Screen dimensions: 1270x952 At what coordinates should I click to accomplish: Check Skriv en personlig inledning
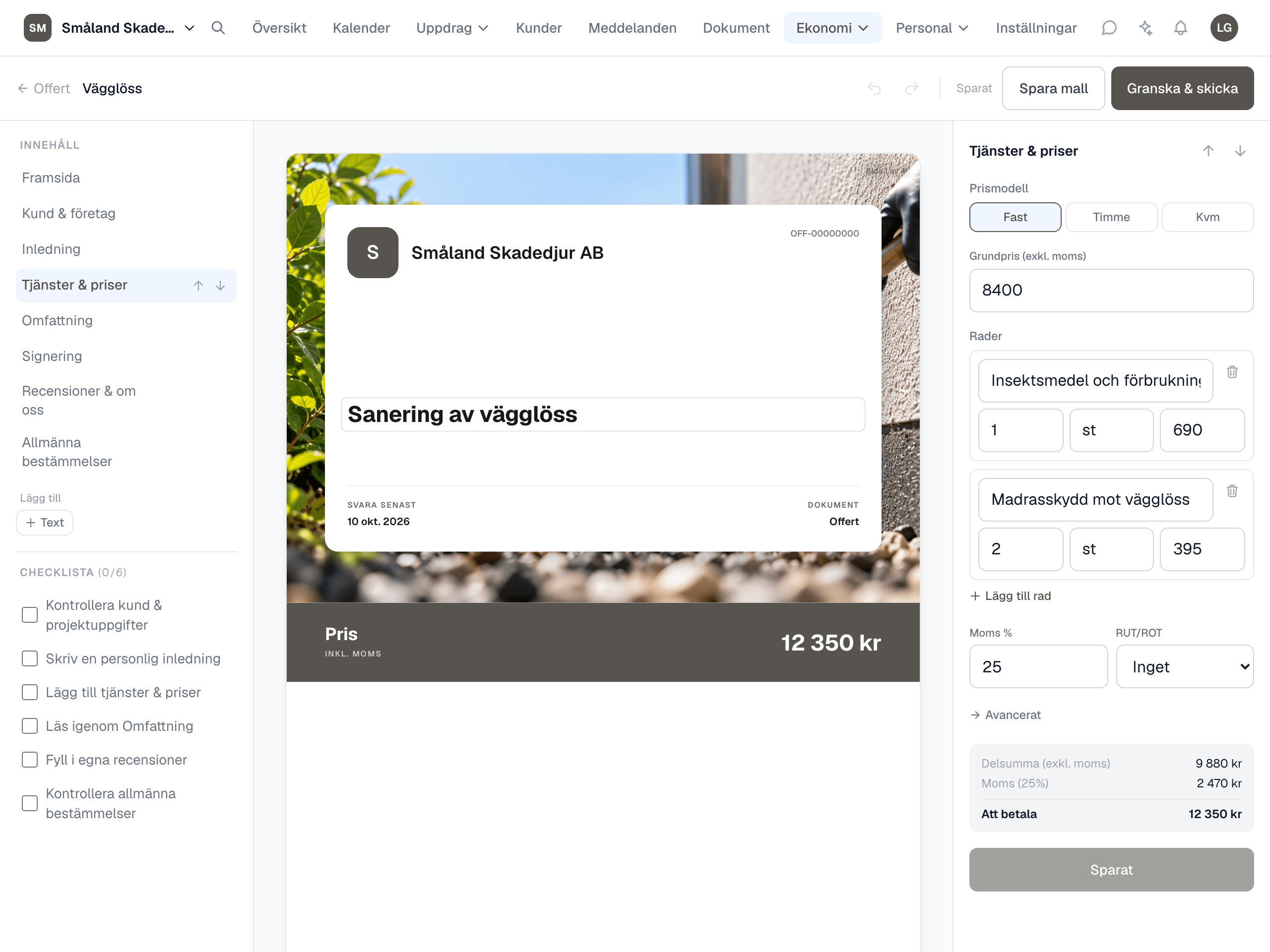(x=30, y=658)
